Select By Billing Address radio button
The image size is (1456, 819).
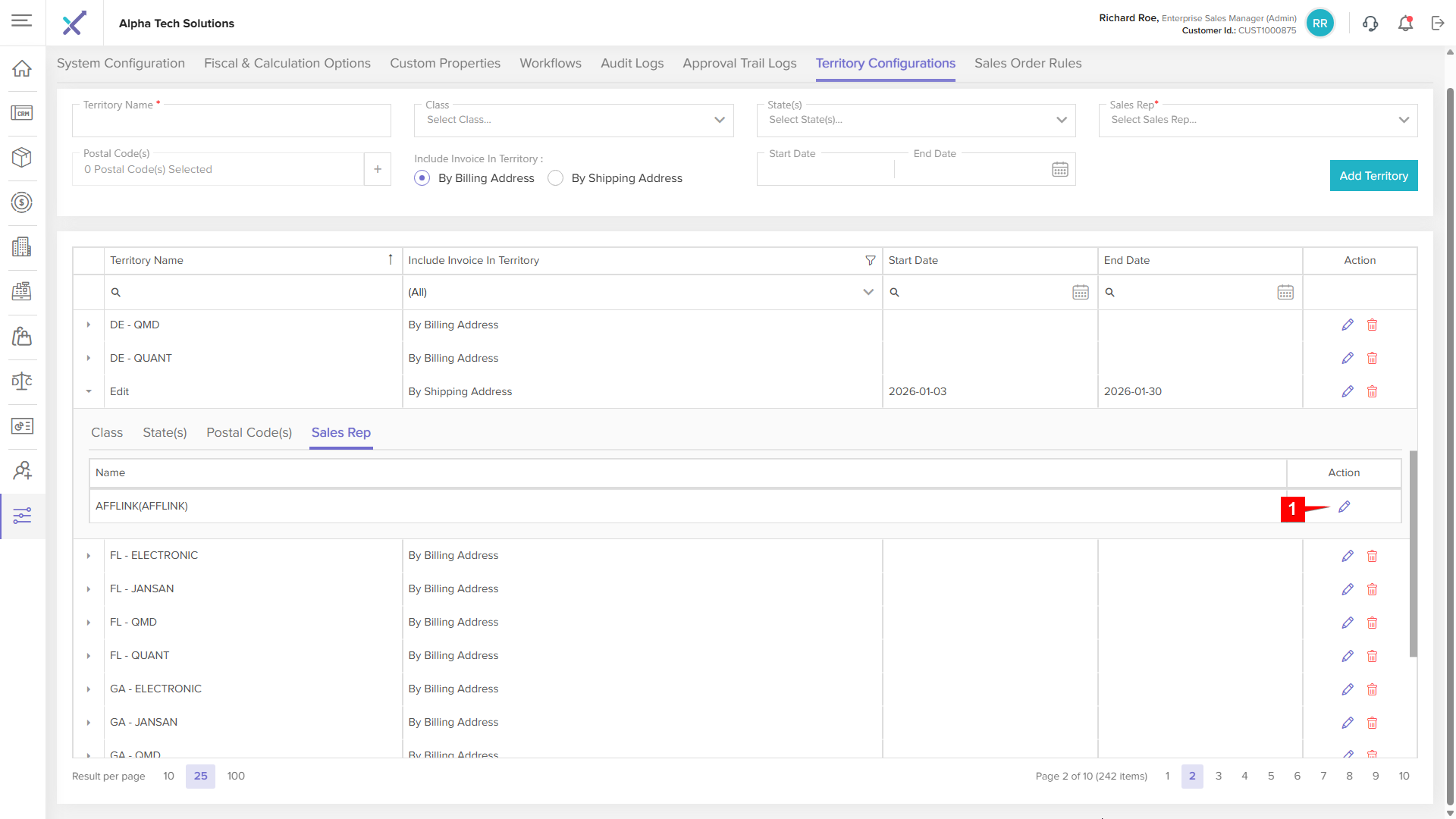pos(422,178)
